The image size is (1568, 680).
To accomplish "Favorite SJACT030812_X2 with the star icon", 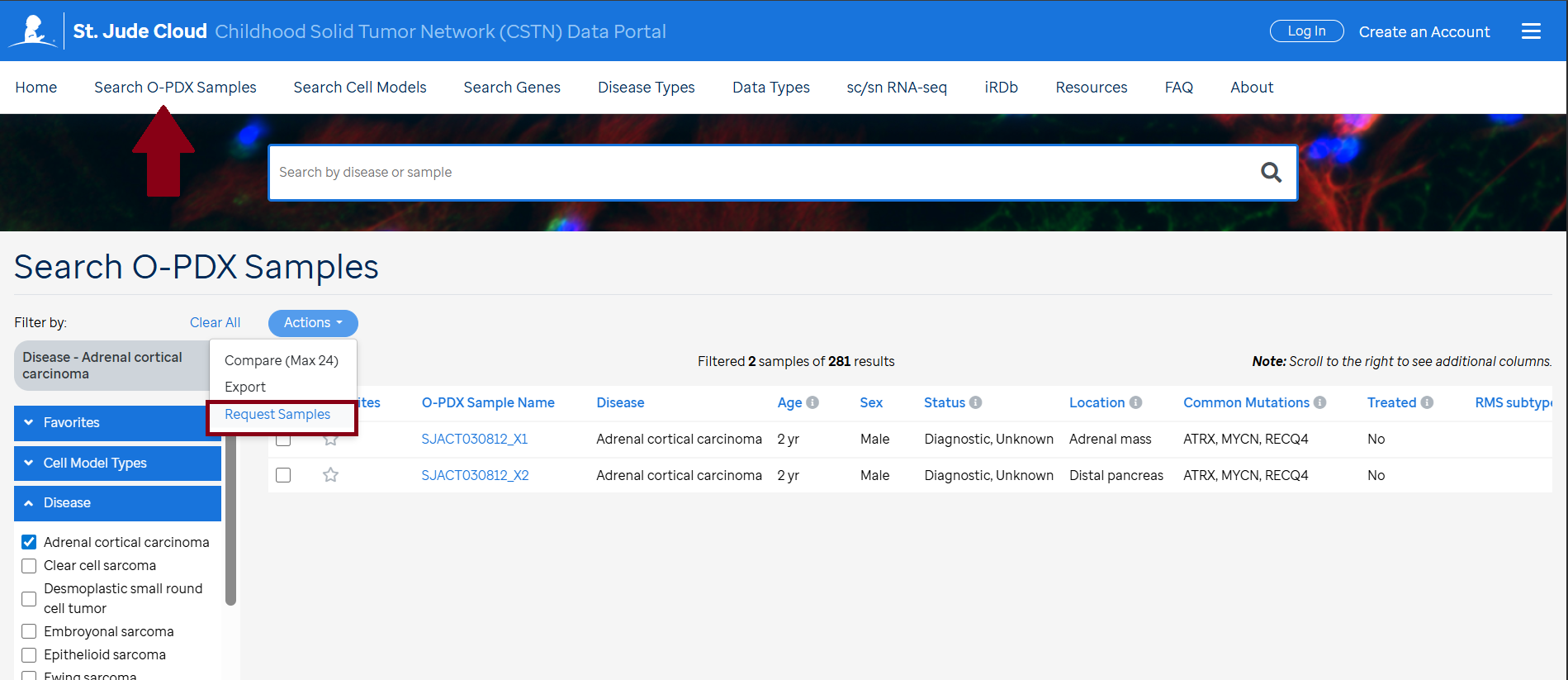I will tap(330, 475).
